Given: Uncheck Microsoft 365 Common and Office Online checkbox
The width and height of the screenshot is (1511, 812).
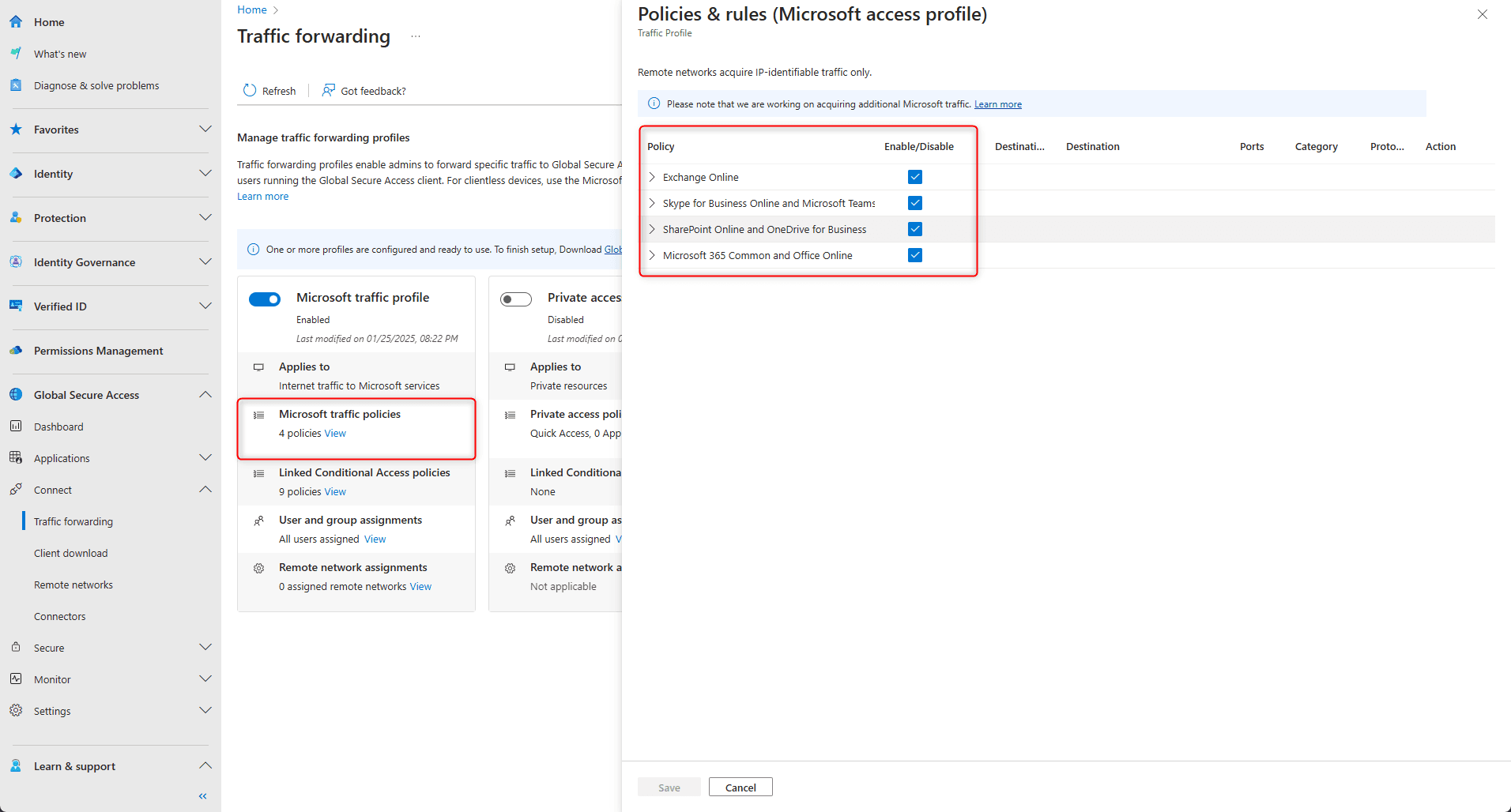Looking at the screenshot, I should (x=915, y=255).
